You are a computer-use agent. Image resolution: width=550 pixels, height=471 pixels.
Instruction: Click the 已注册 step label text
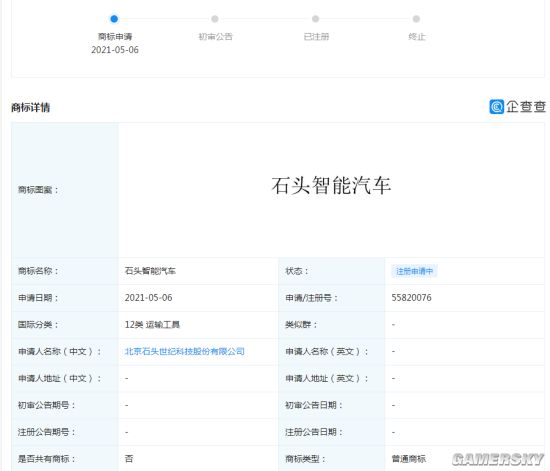tap(316, 36)
